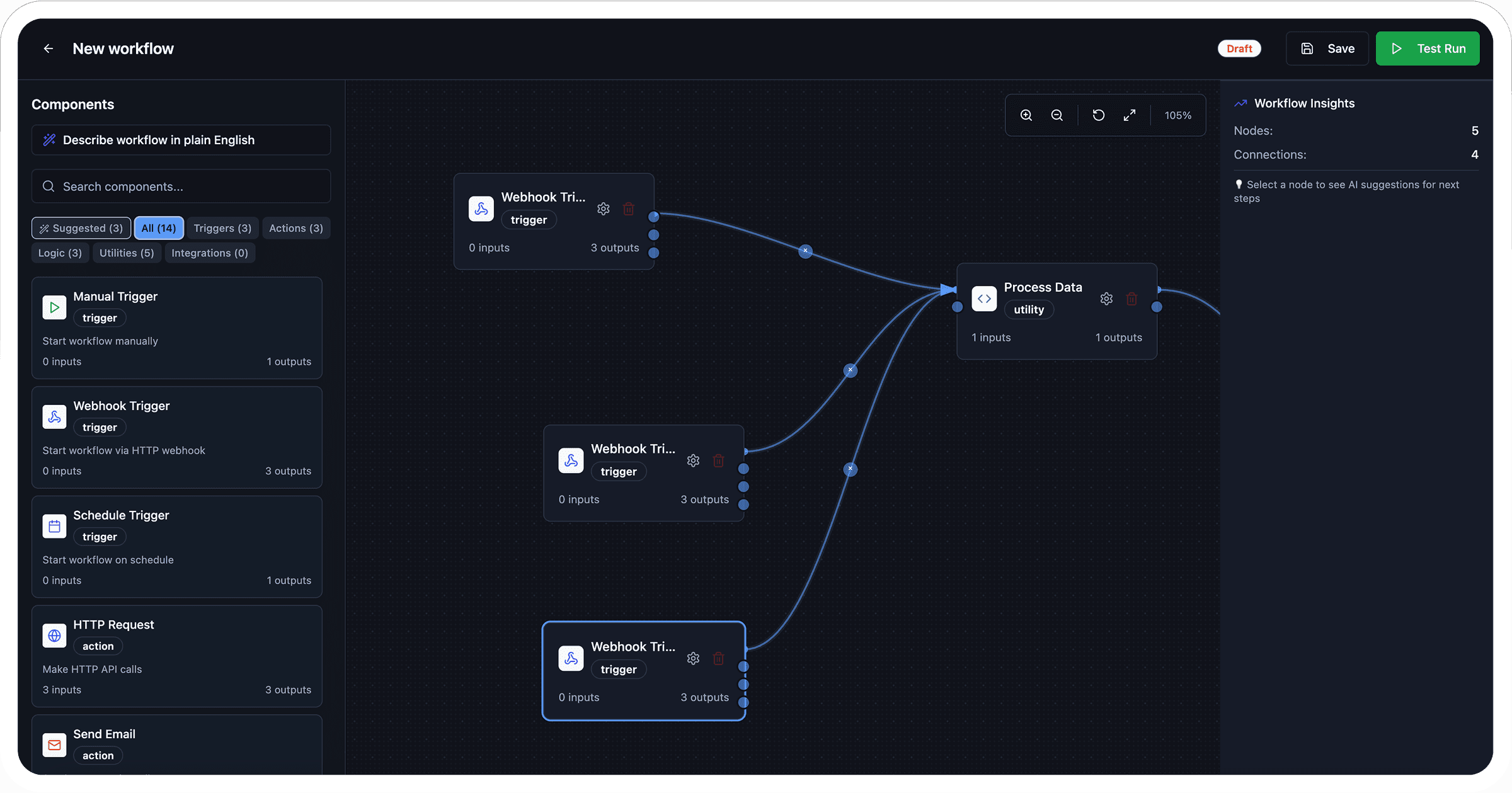Open Describe workflow in plain English
The width and height of the screenshot is (1512, 793).
click(x=181, y=140)
